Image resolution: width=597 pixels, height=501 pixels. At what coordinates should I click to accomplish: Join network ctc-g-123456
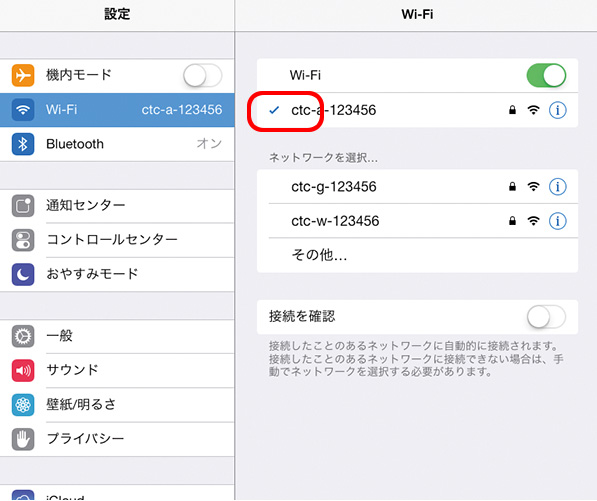[x=417, y=187]
